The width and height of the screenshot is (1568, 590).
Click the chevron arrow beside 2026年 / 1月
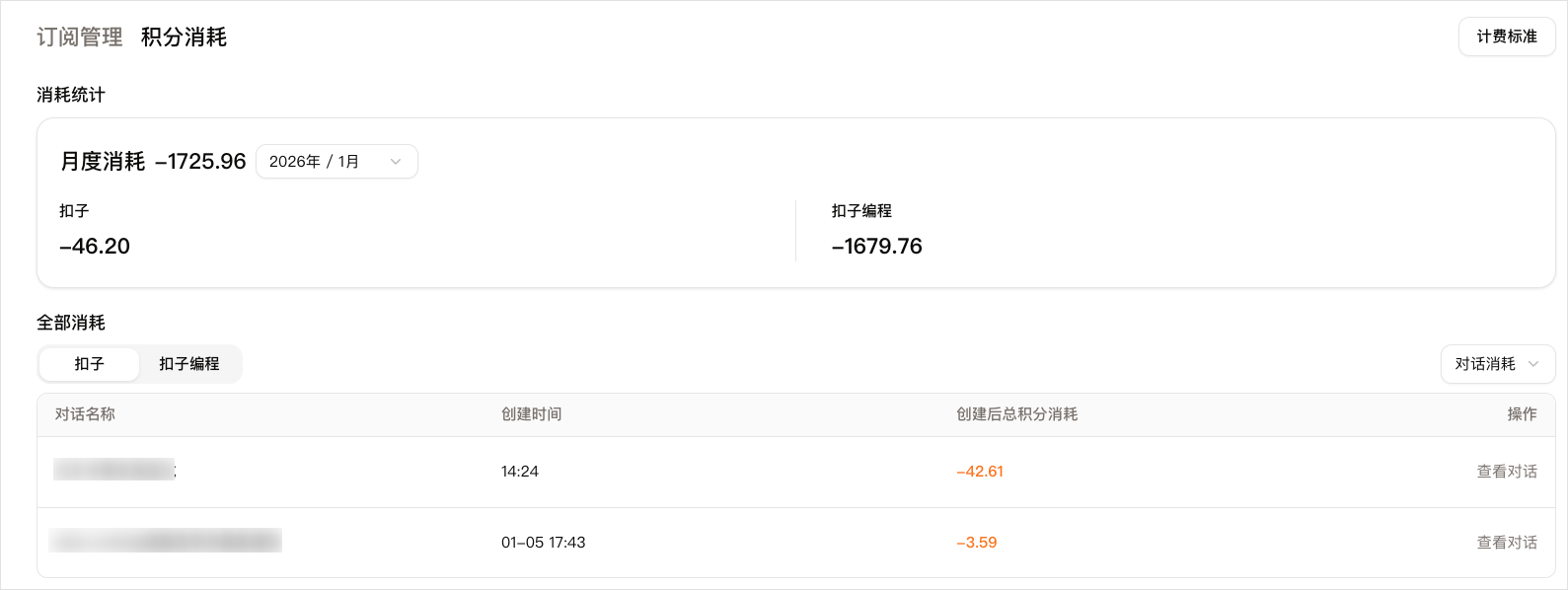coord(396,162)
